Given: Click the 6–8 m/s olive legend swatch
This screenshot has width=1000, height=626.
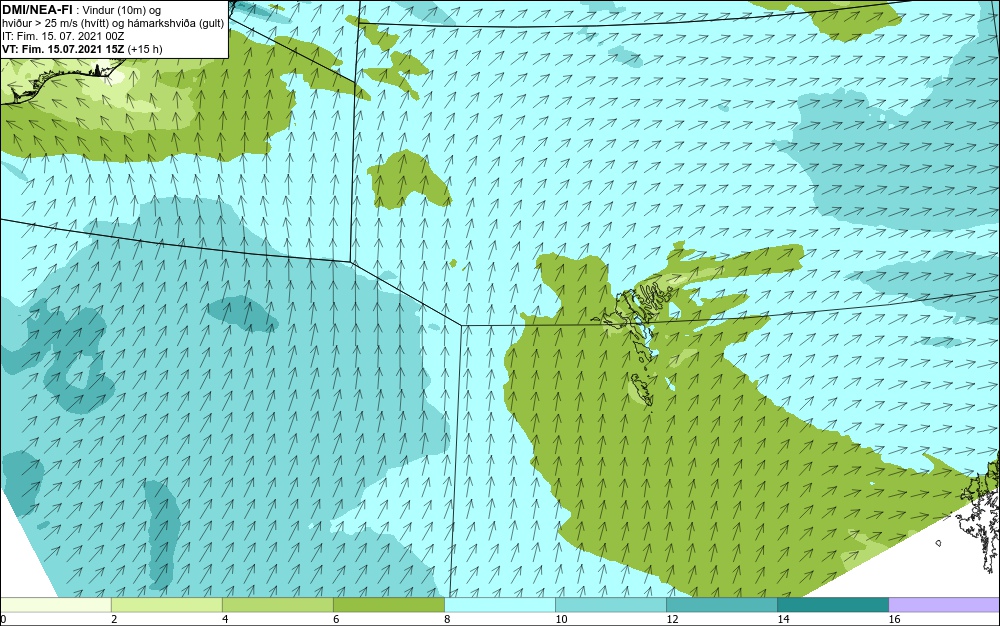Looking at the screenshot, I should pos(388,605).
